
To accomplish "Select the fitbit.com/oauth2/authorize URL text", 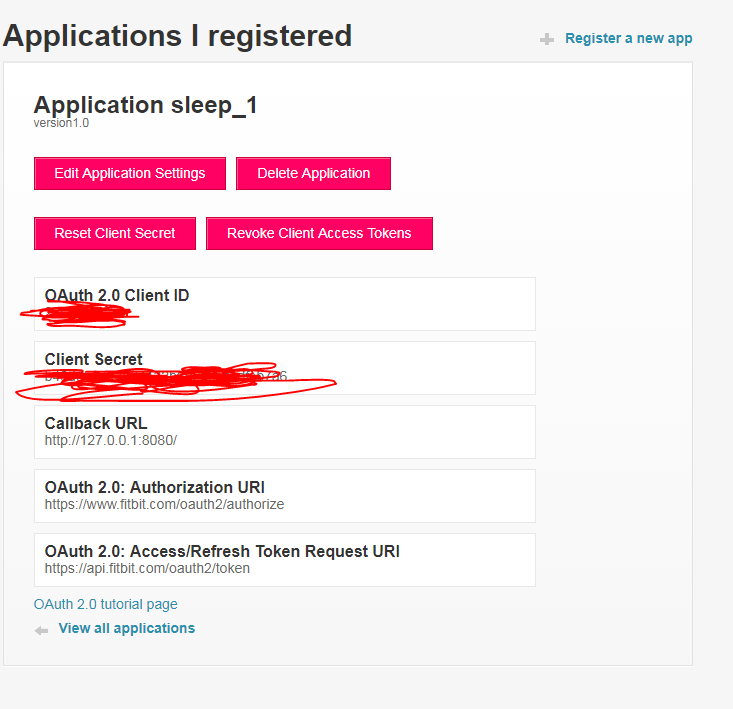I will point(164,504).
